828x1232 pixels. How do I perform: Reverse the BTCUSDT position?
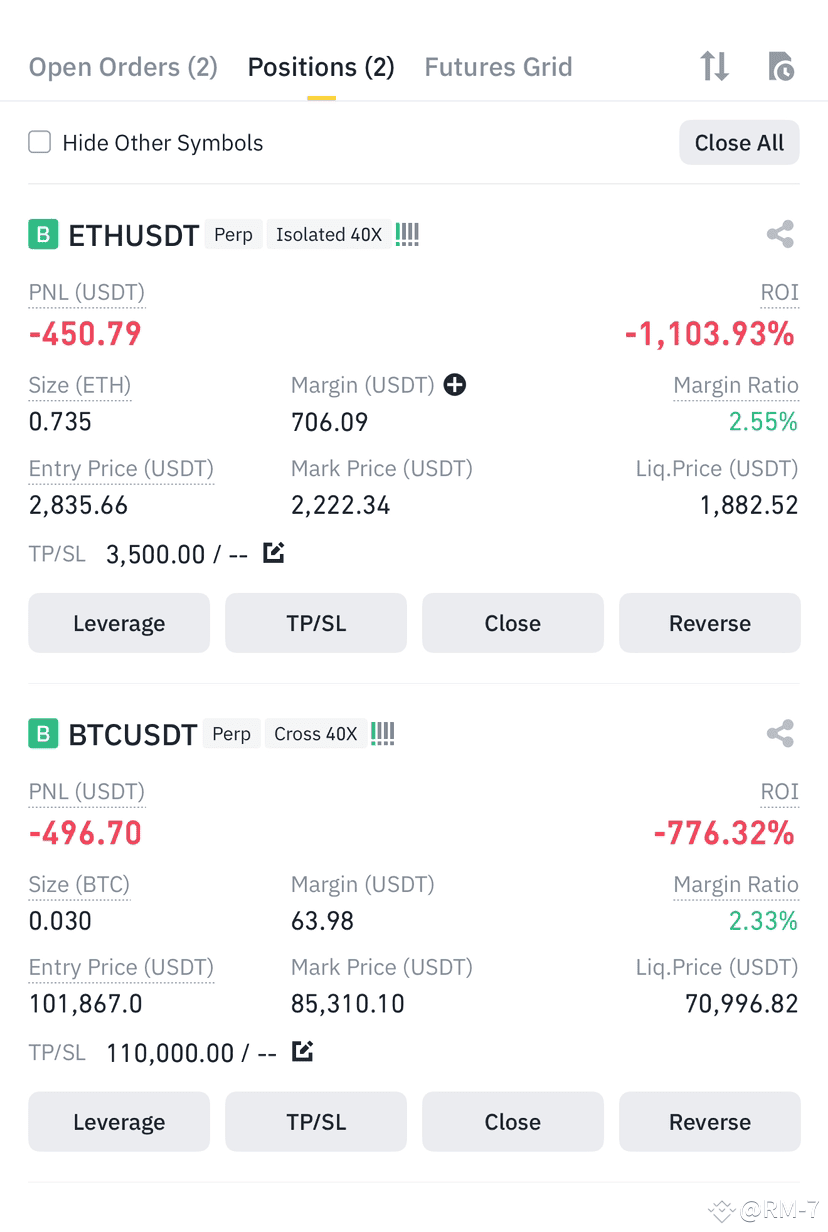pos(710,1122)
